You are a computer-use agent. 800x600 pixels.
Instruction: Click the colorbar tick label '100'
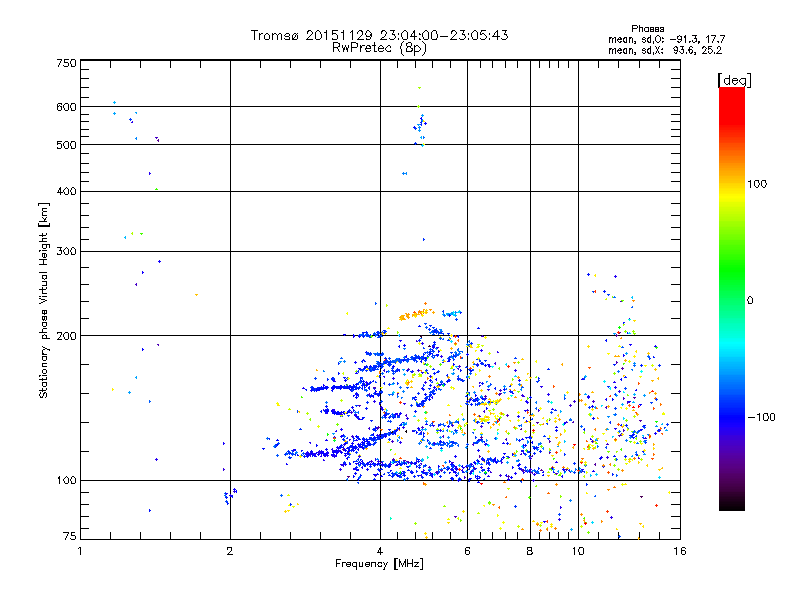[x=757, y=184]
